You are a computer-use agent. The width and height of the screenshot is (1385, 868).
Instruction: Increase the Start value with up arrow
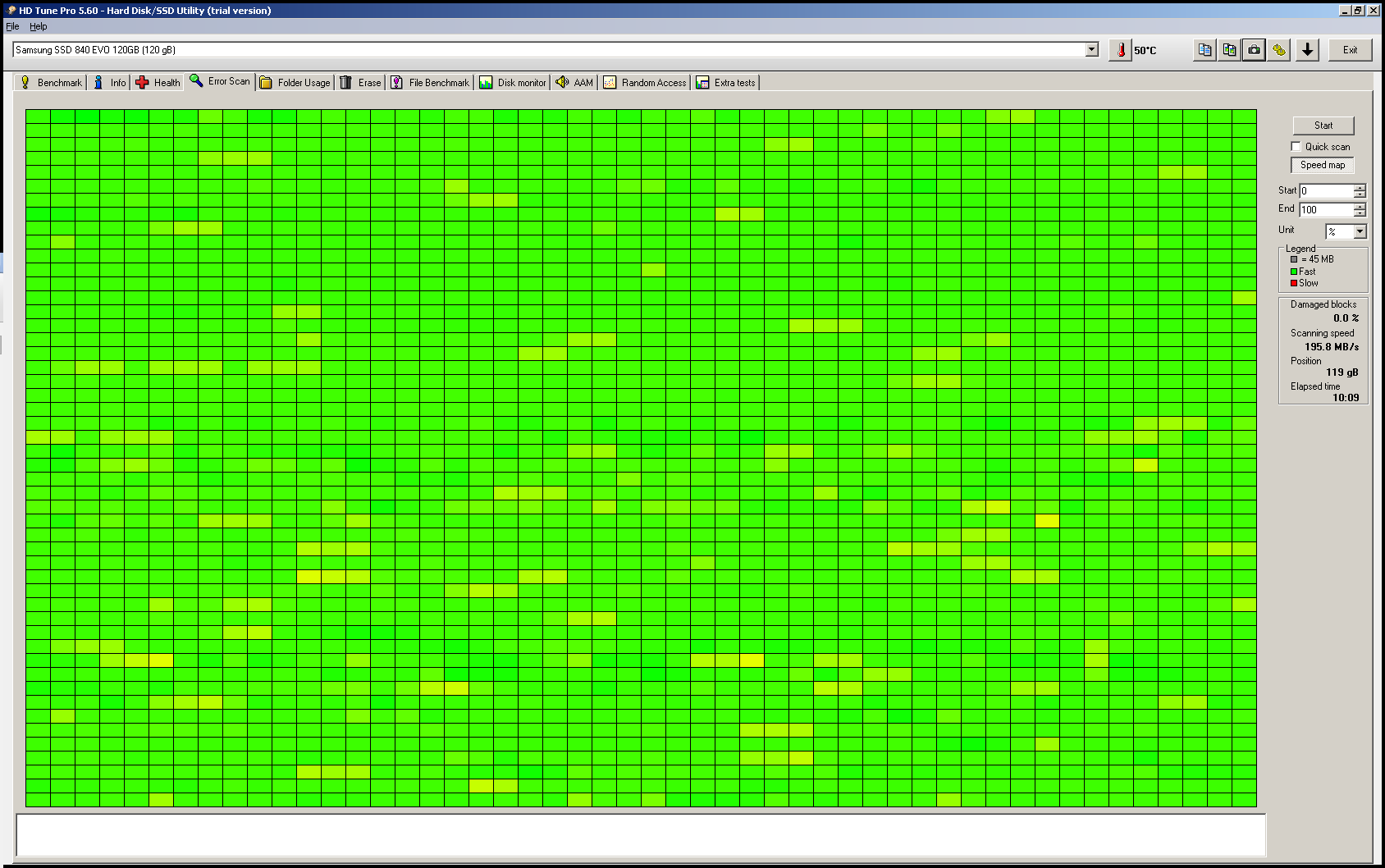click(1360, 187)
